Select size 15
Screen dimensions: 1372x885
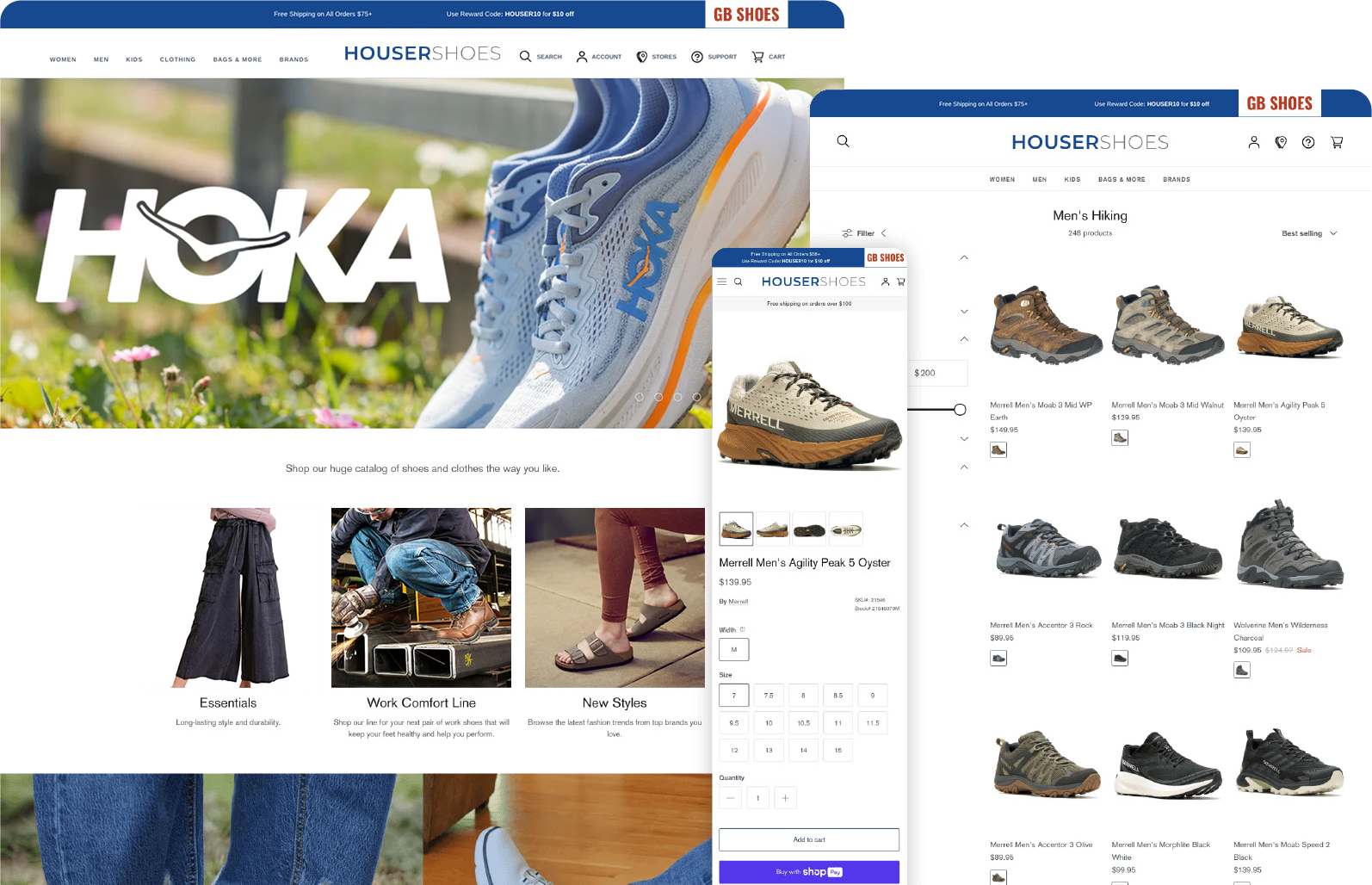(x=838, y=751)
